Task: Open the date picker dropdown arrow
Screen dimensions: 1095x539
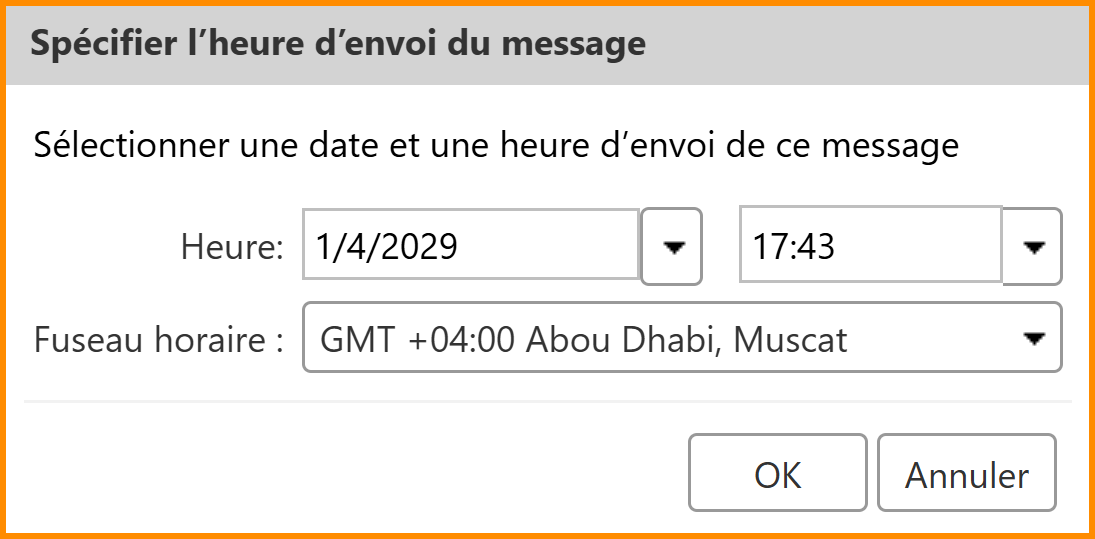Action: (x=672, y=246)
